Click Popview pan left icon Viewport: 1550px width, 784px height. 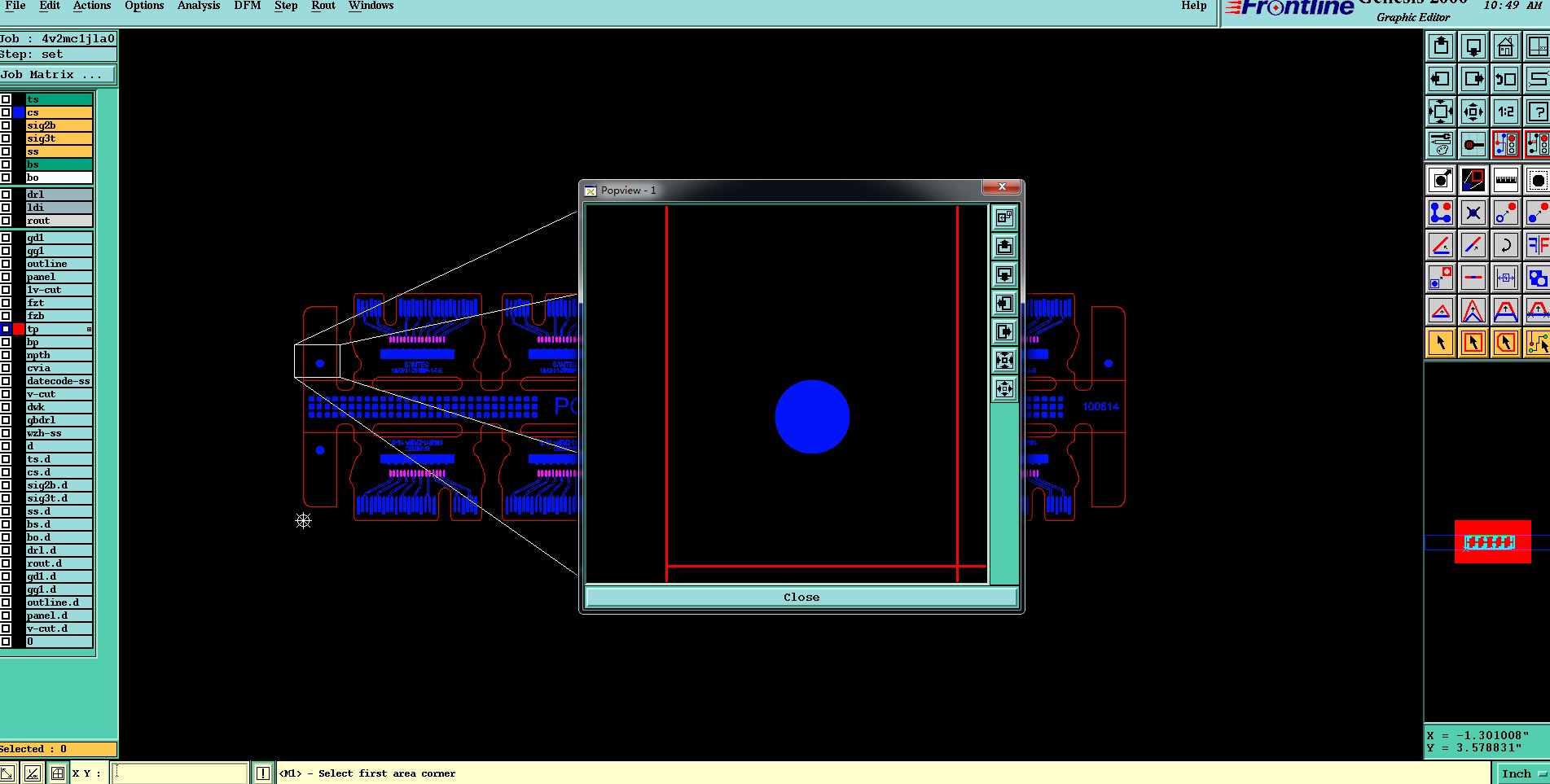click(1004, 303)
